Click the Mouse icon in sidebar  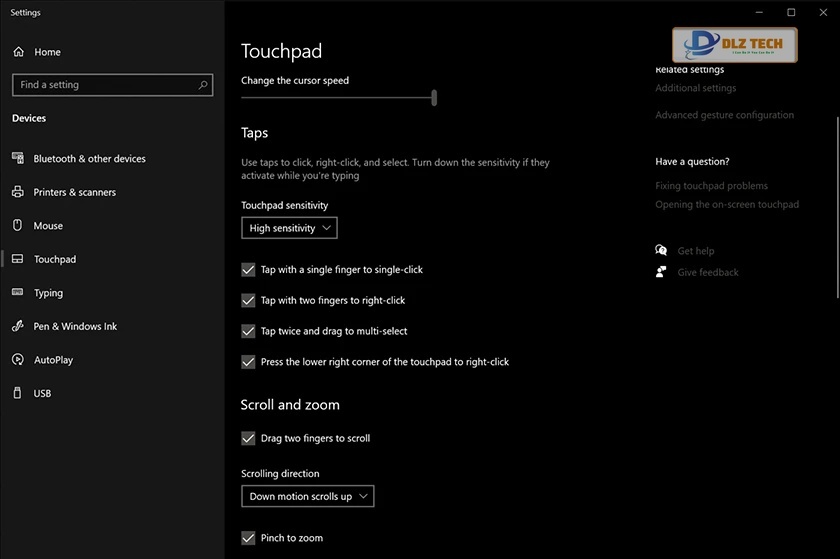pyautogui.click(x=18, y=226)
